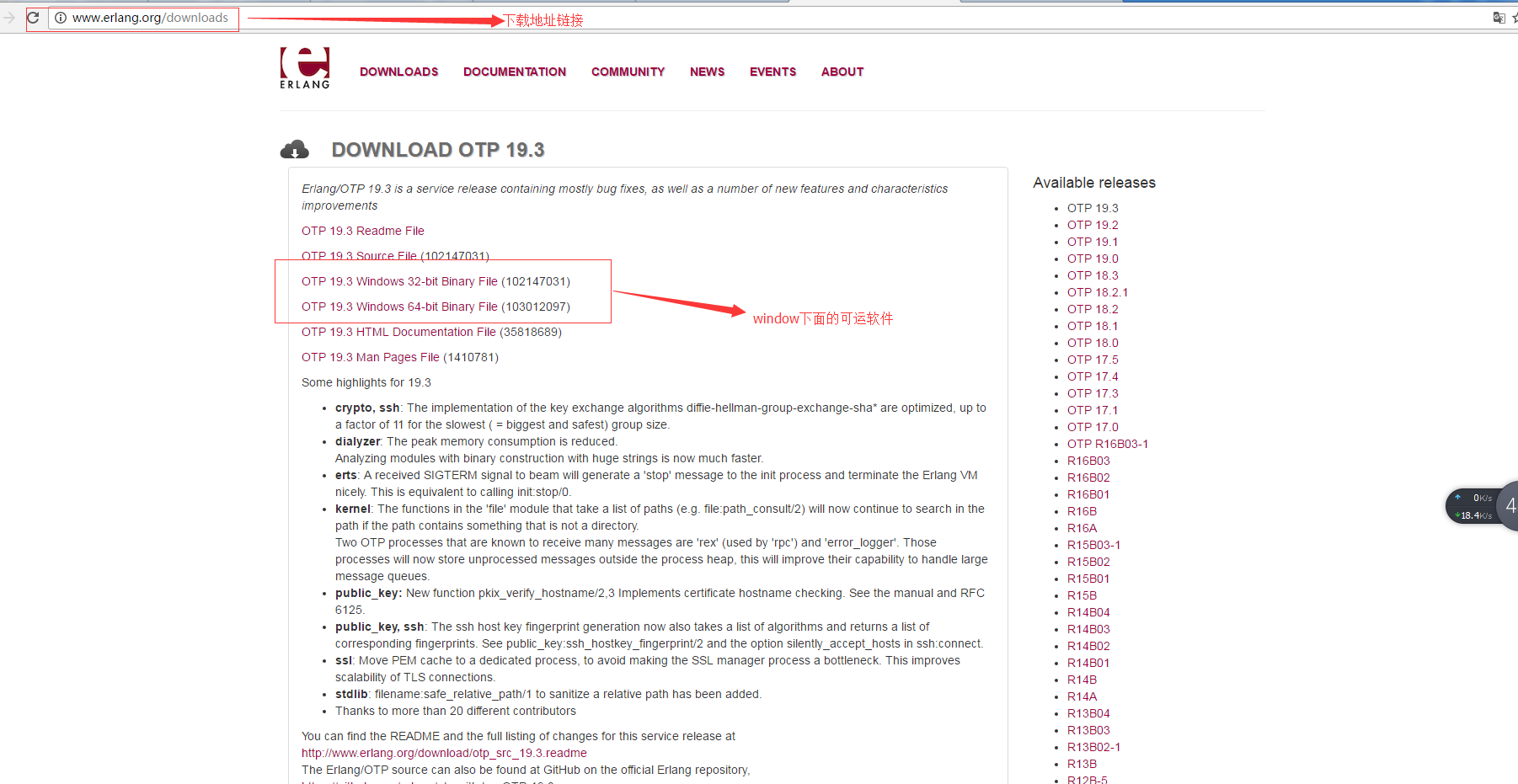This screenshot has height=784, width=1518.
Task: Select R15B release
Action: tap(1082, 595)
